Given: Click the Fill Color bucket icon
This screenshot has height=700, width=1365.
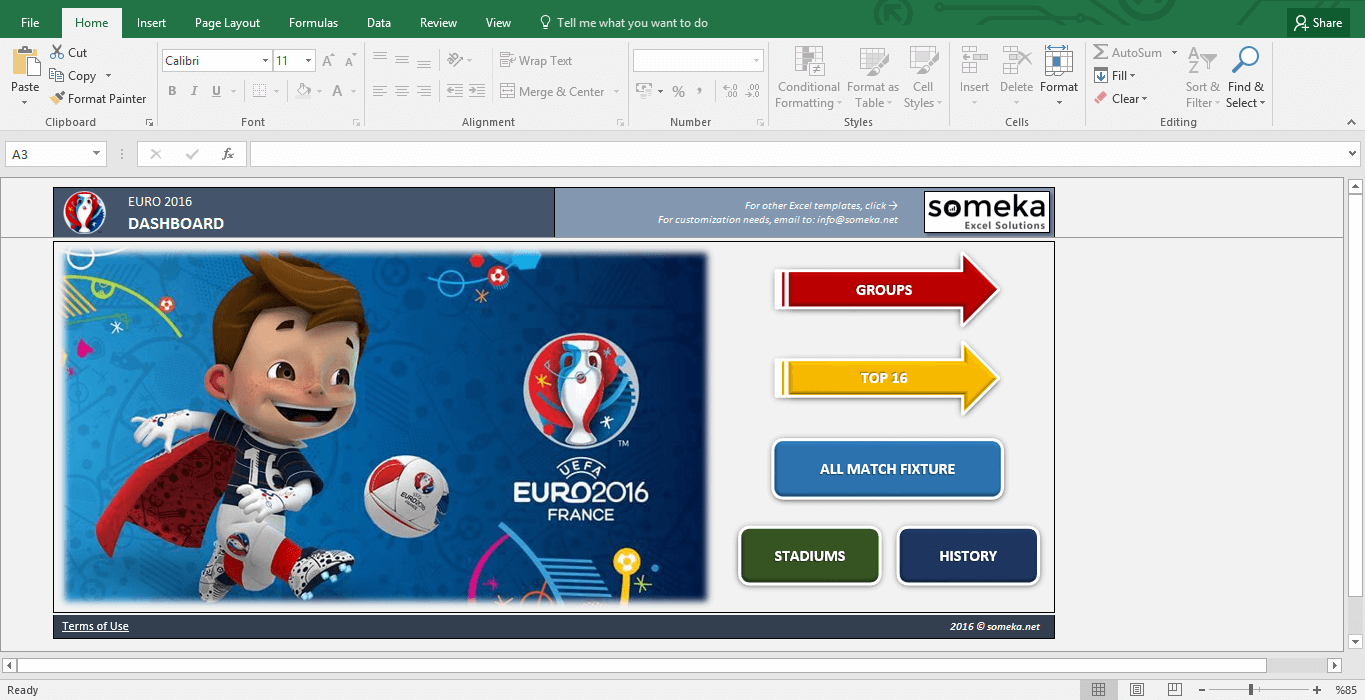Looking at the screenshot, I should coord(304,91).
